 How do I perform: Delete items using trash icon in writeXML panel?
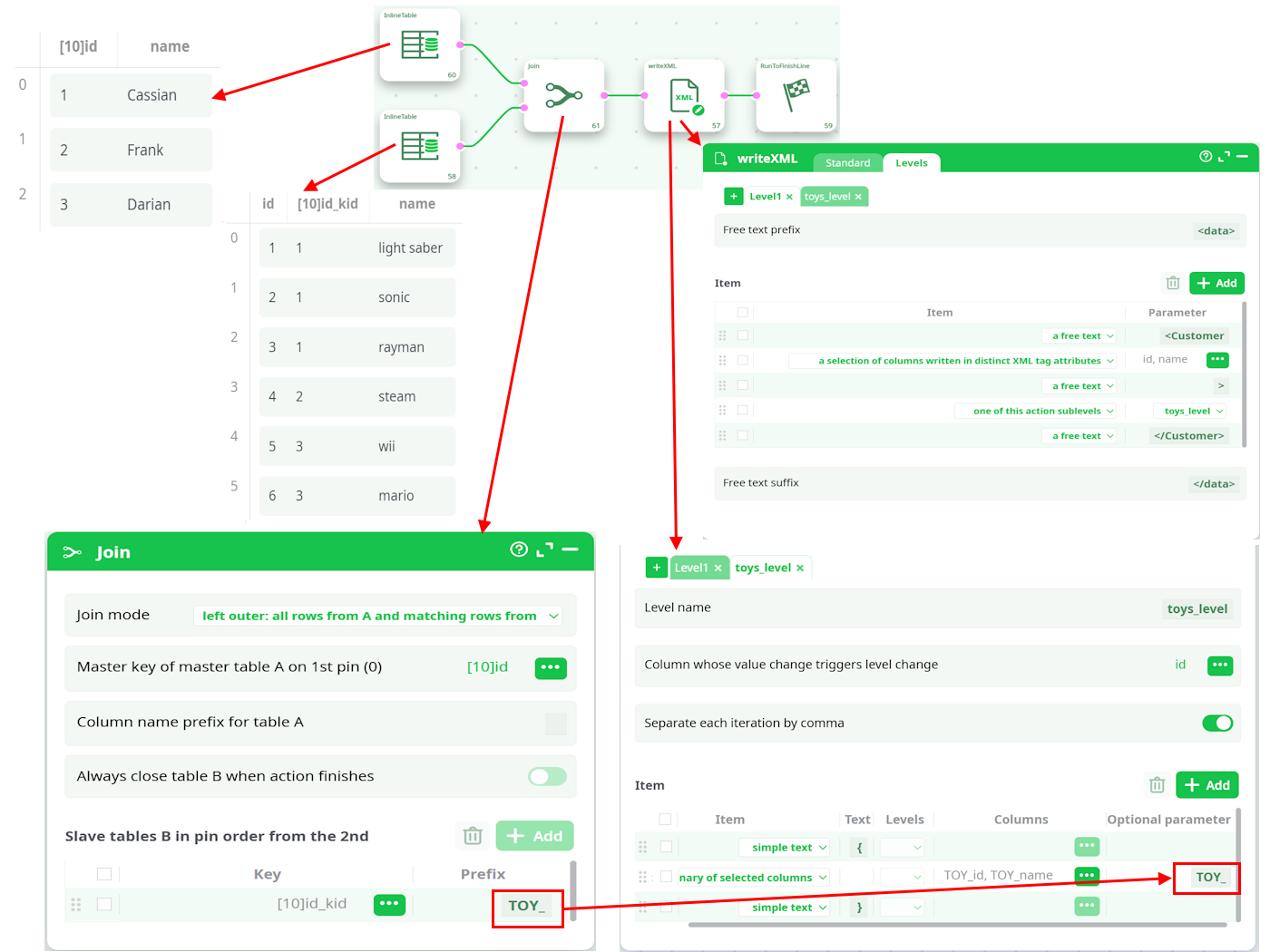click(x=1172, y=283)
